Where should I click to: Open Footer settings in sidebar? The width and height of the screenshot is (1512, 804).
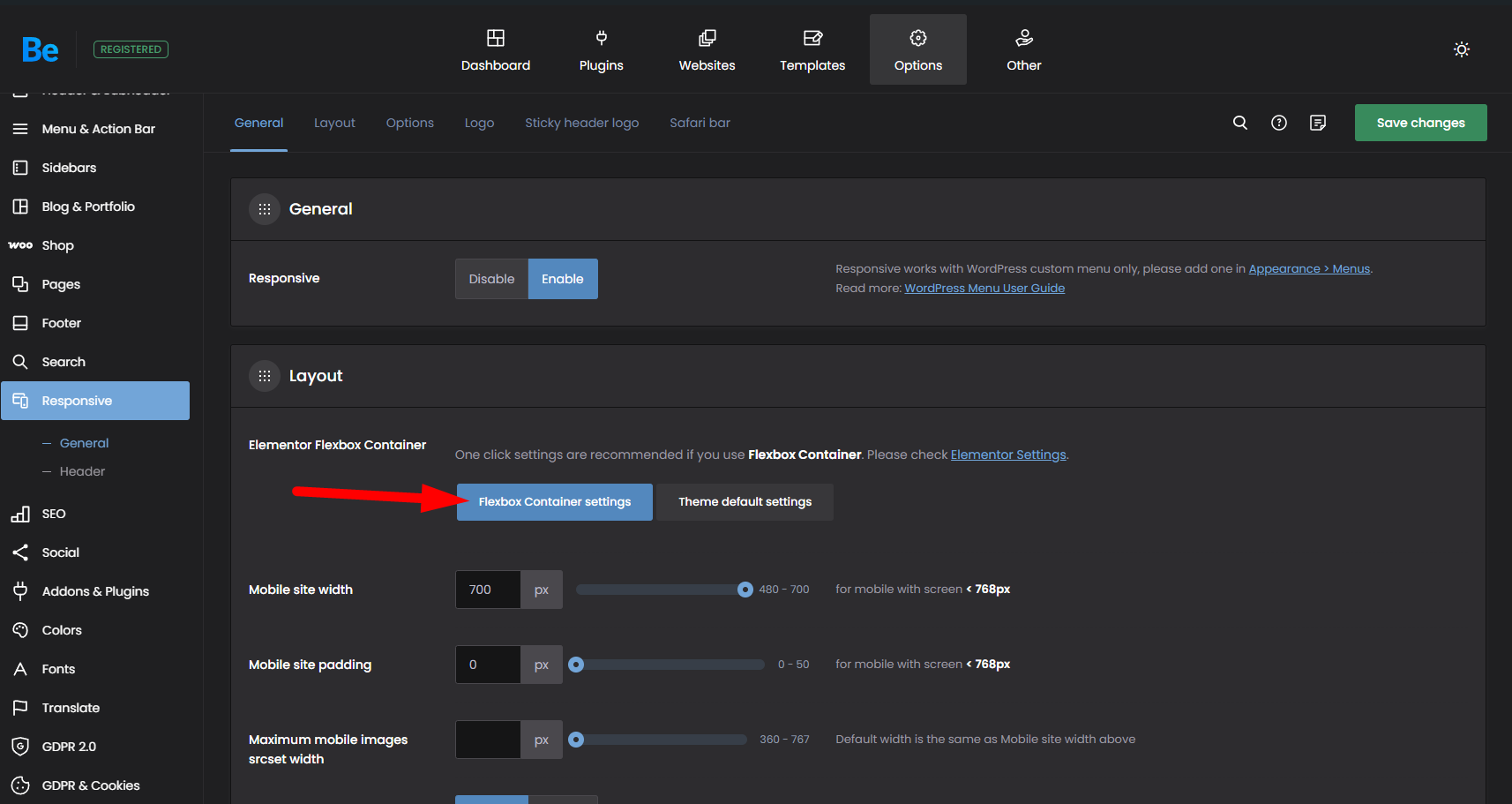[x=95, y=323]
